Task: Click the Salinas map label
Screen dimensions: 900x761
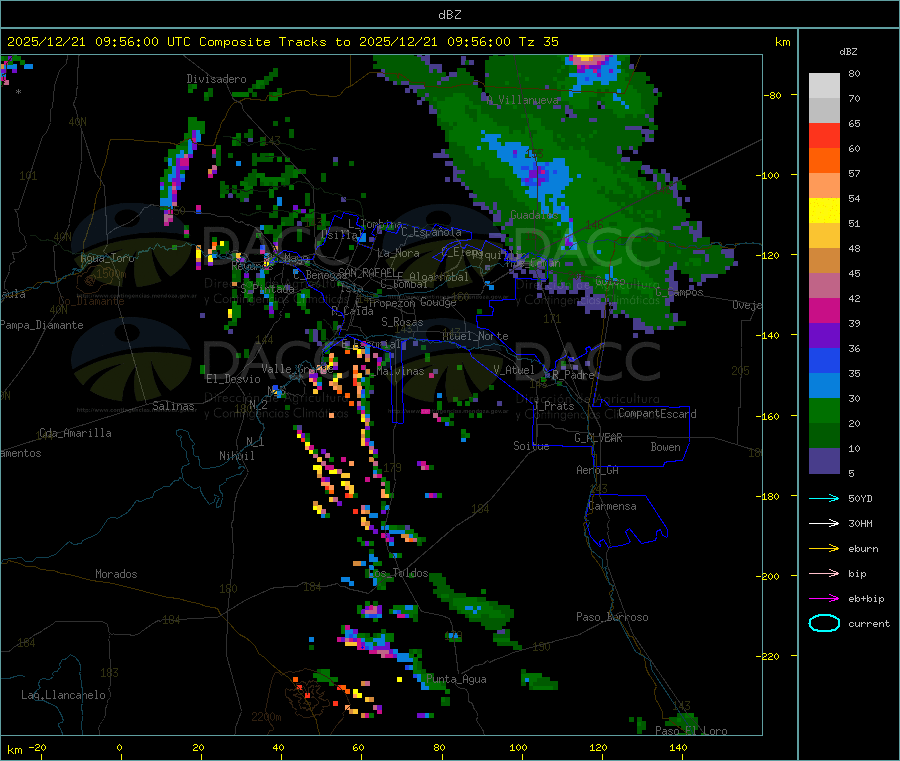Action: tap(173, 406)
